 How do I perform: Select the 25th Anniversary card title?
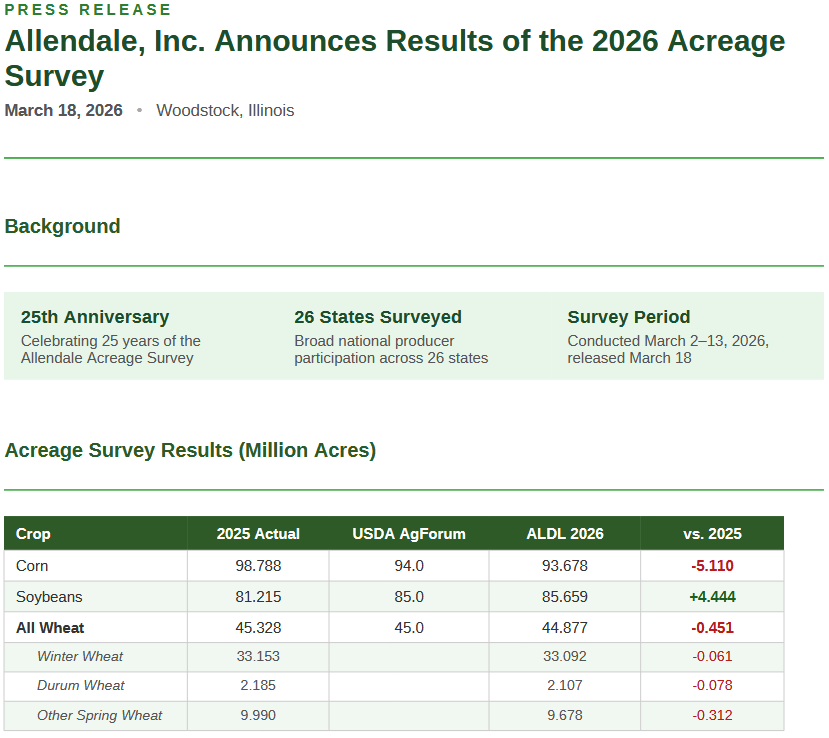[95, 317]
